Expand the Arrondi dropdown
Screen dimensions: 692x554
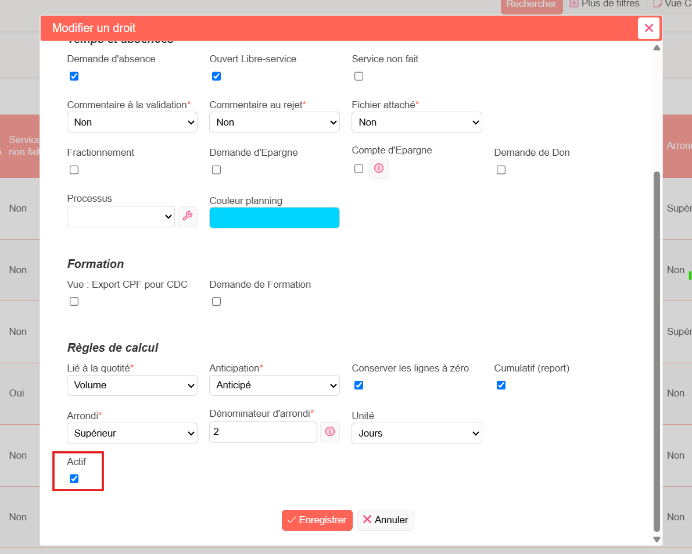coord(132,433)
